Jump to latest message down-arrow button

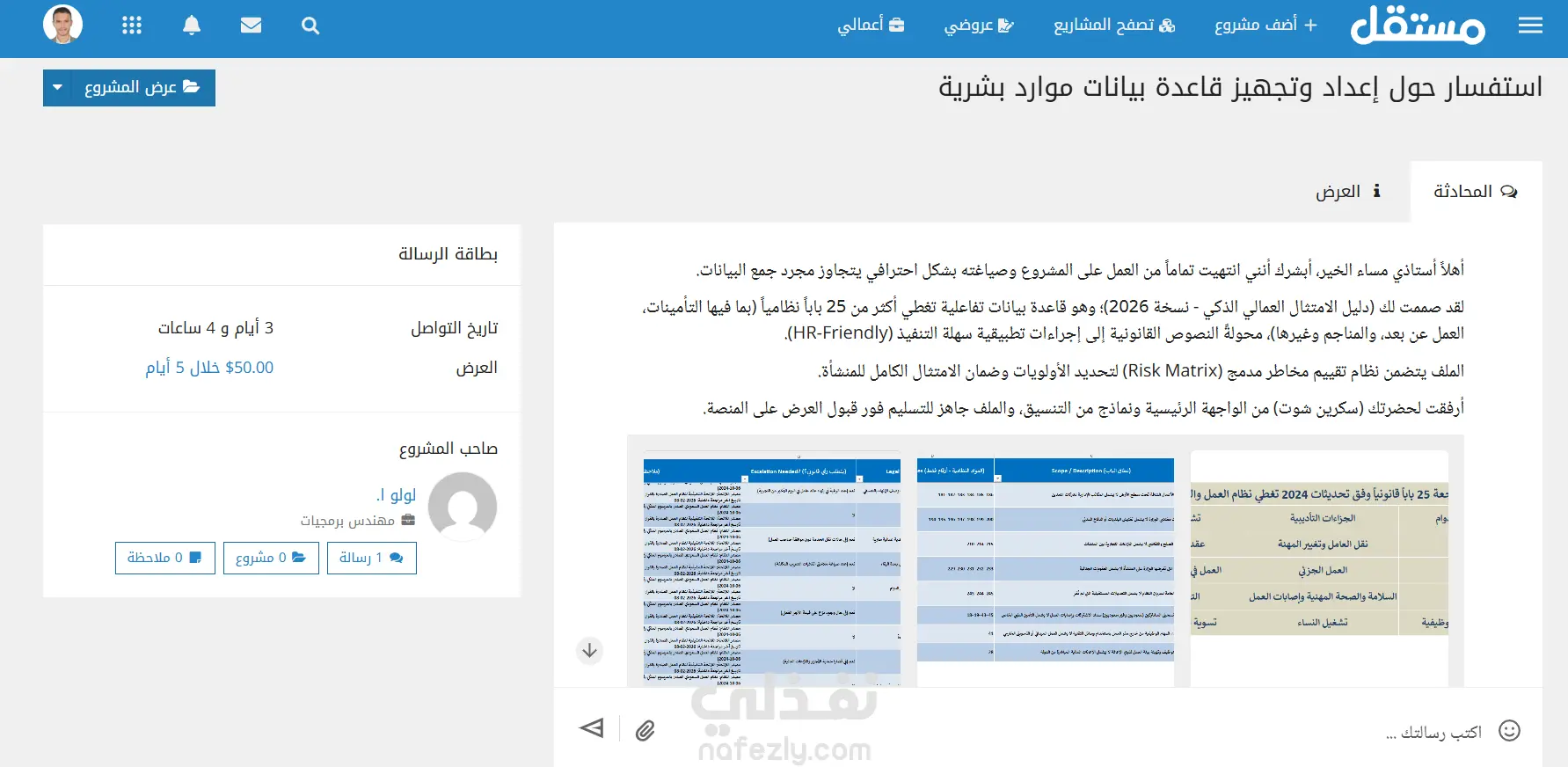589,651
